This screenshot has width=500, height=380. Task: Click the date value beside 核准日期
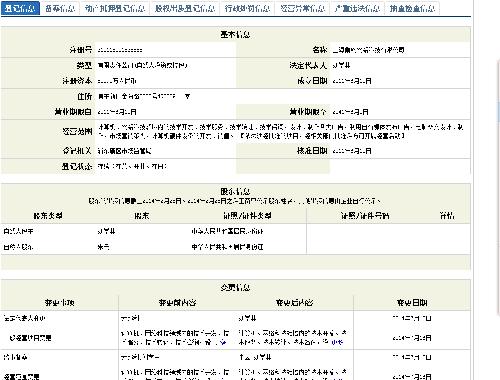352,151
